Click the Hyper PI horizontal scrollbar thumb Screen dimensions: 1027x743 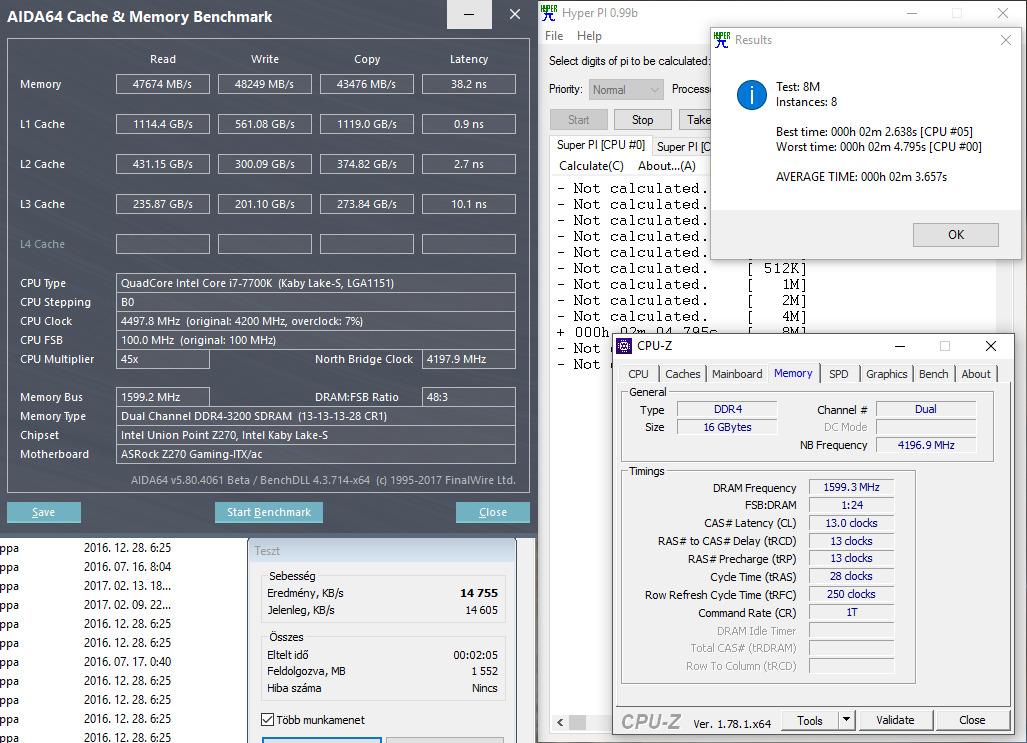point(577,723)
